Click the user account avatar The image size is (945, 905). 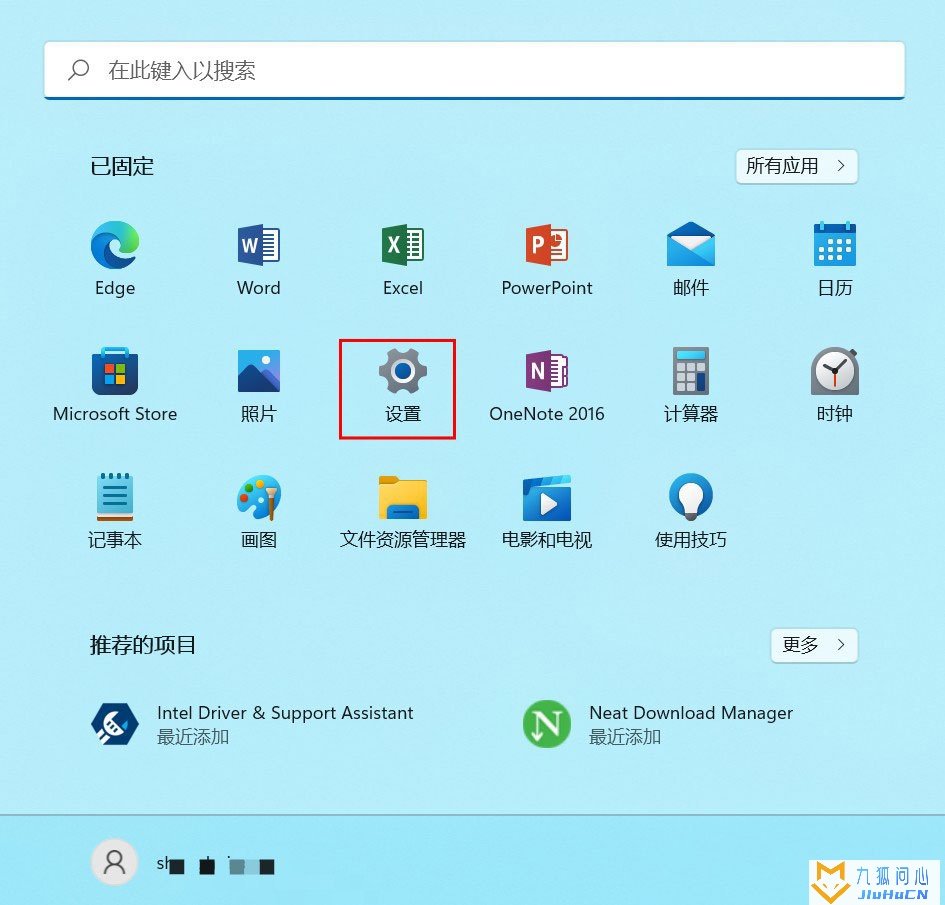pos(115,862)
